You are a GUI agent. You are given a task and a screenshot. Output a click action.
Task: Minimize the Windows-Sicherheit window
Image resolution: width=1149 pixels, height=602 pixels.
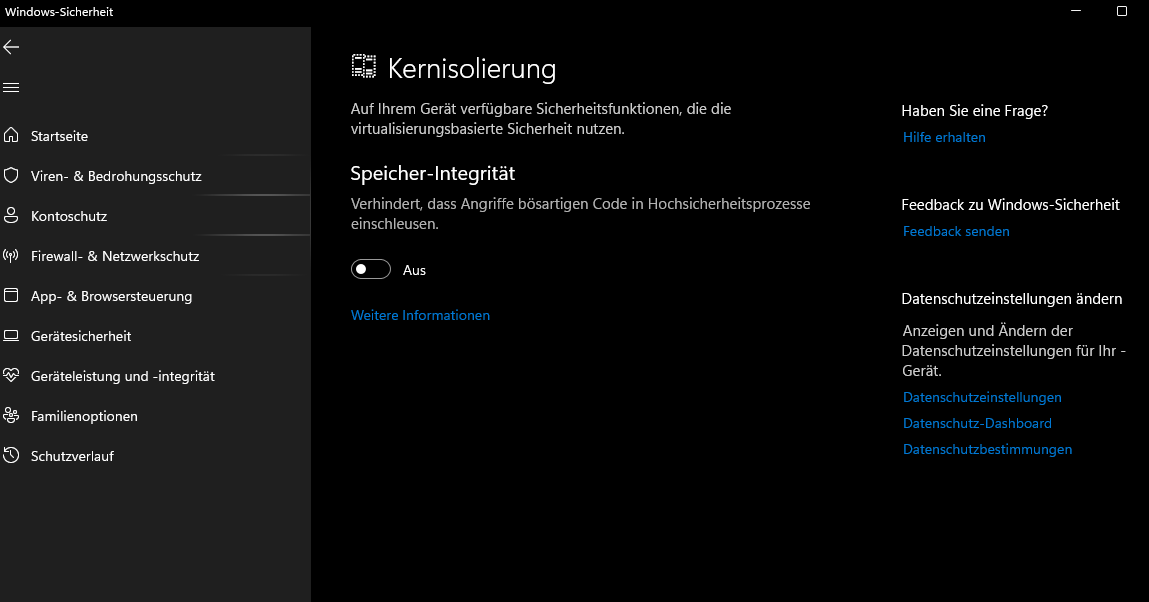click(1076, 11)
